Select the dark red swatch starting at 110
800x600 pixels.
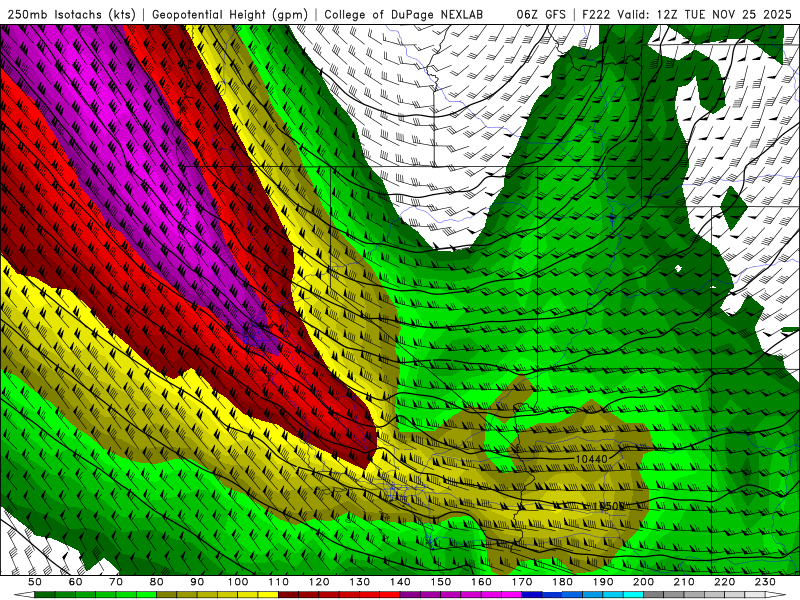288,595
